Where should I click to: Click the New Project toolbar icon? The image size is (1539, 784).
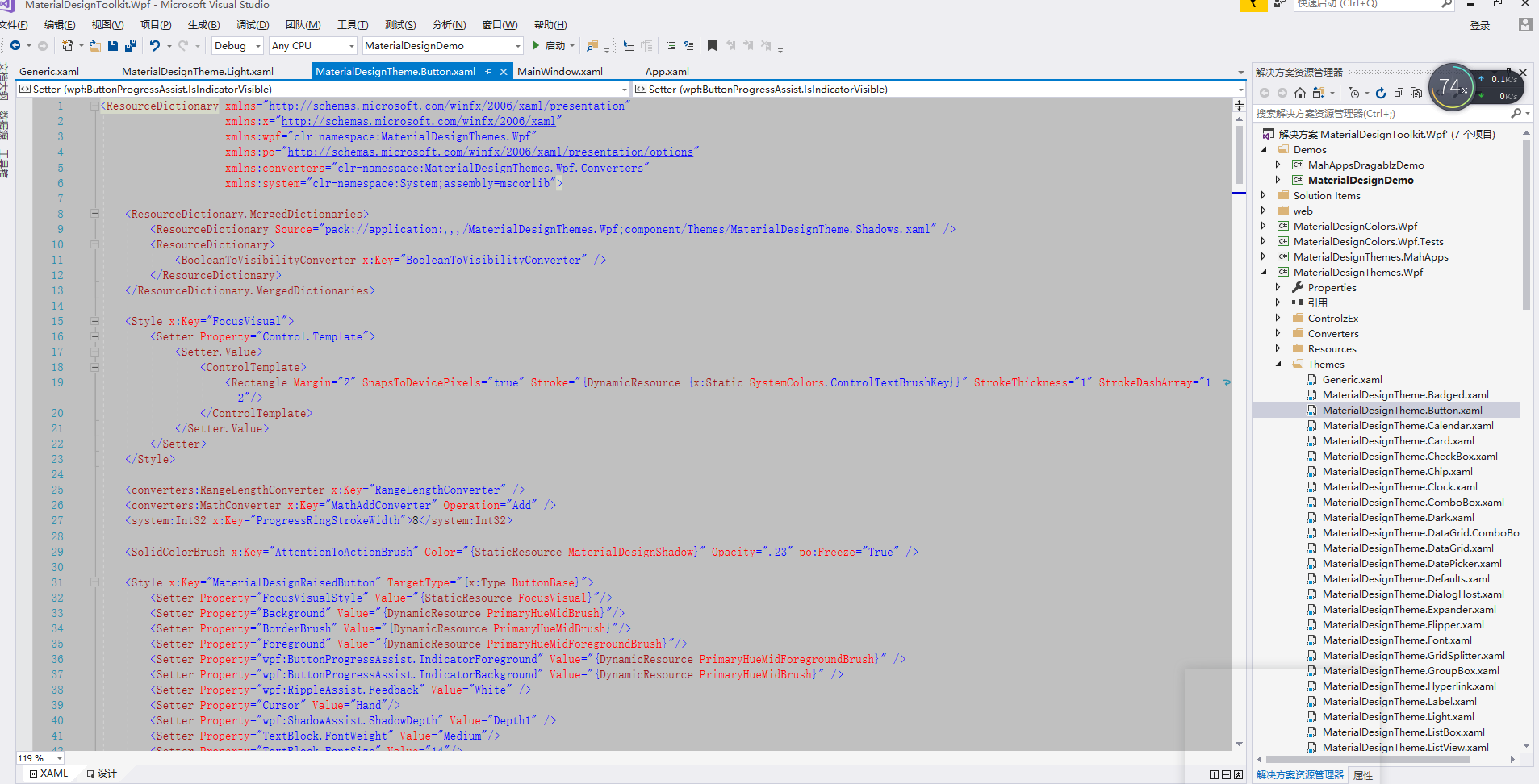[x=68, y=46]
